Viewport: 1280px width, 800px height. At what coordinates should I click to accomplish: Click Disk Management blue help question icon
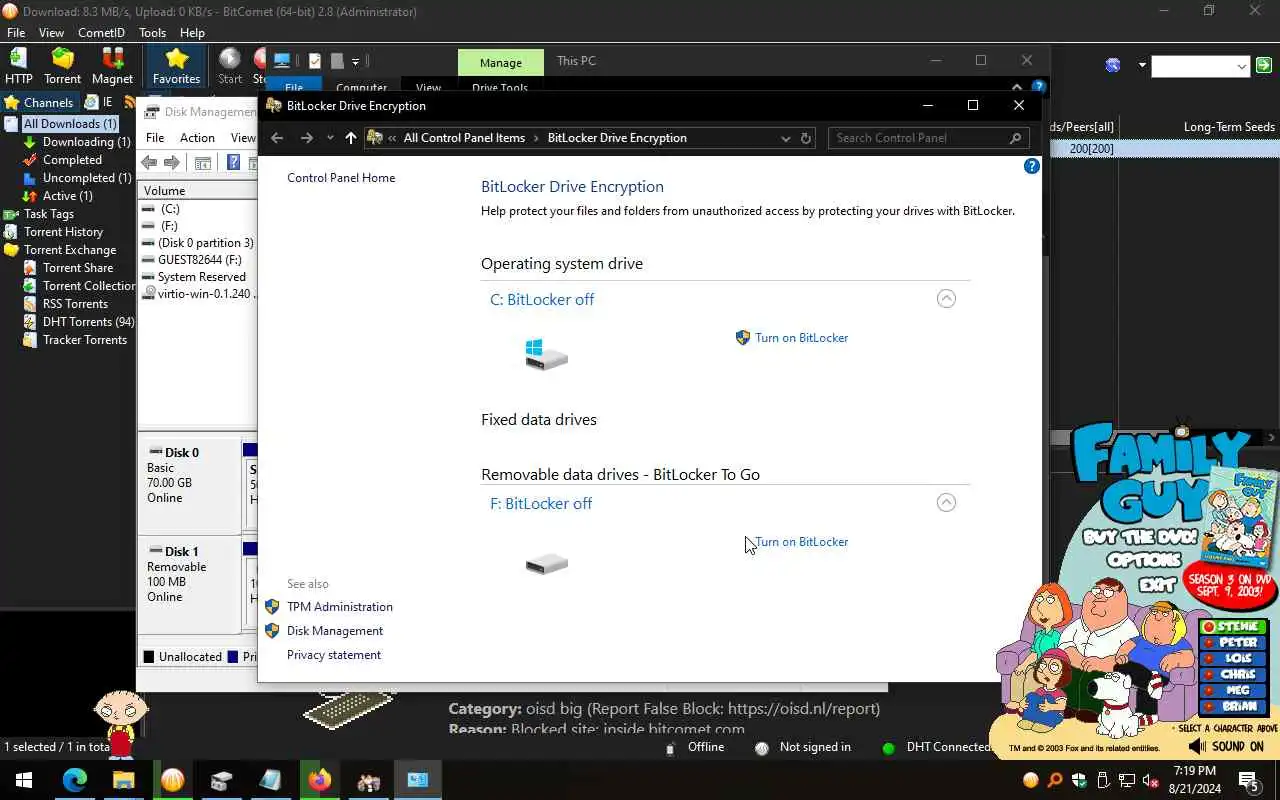click(x=233, y=163)
